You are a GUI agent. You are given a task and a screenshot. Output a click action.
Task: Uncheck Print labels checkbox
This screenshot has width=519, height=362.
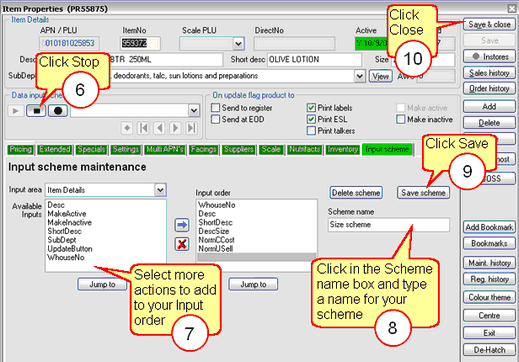click(311, 108)
